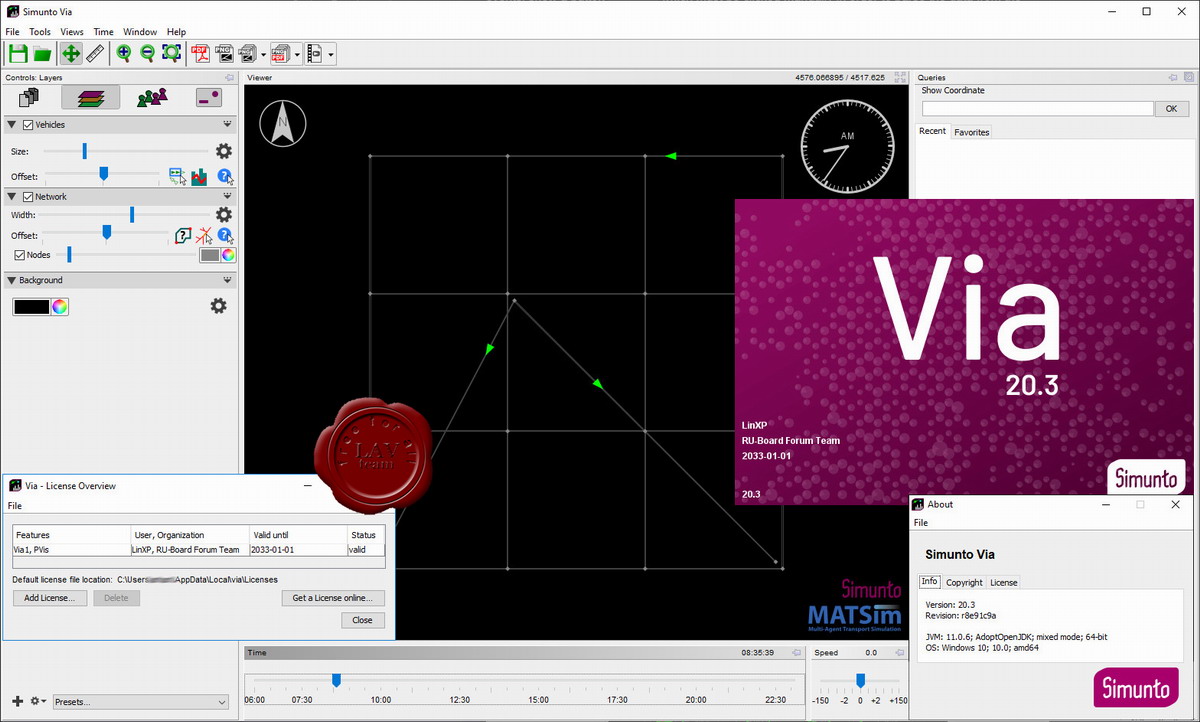Click the PNG image sequence export icon
This screenshot has width=1200, height=722.
pyautogui.click(x=247, y=54)
